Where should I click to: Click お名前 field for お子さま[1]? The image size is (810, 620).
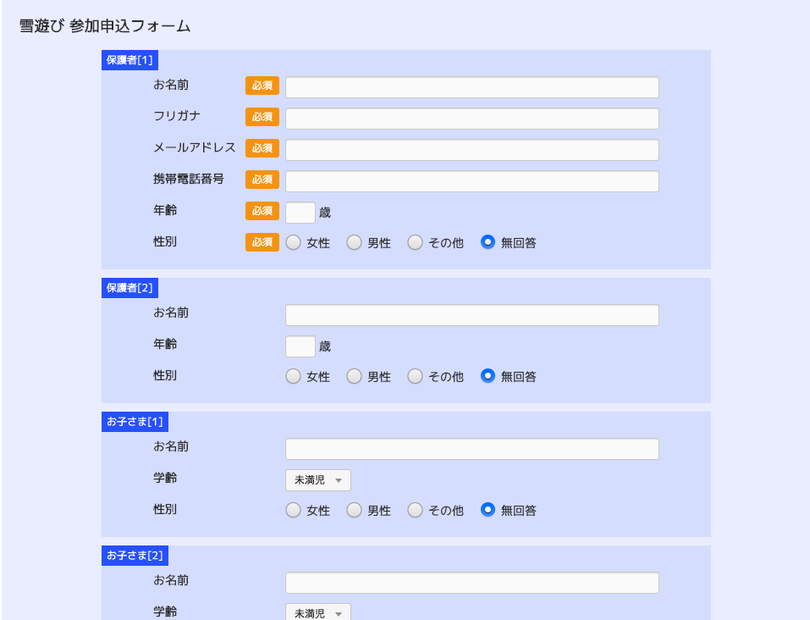pyautogui.click(x=472, y=448)
